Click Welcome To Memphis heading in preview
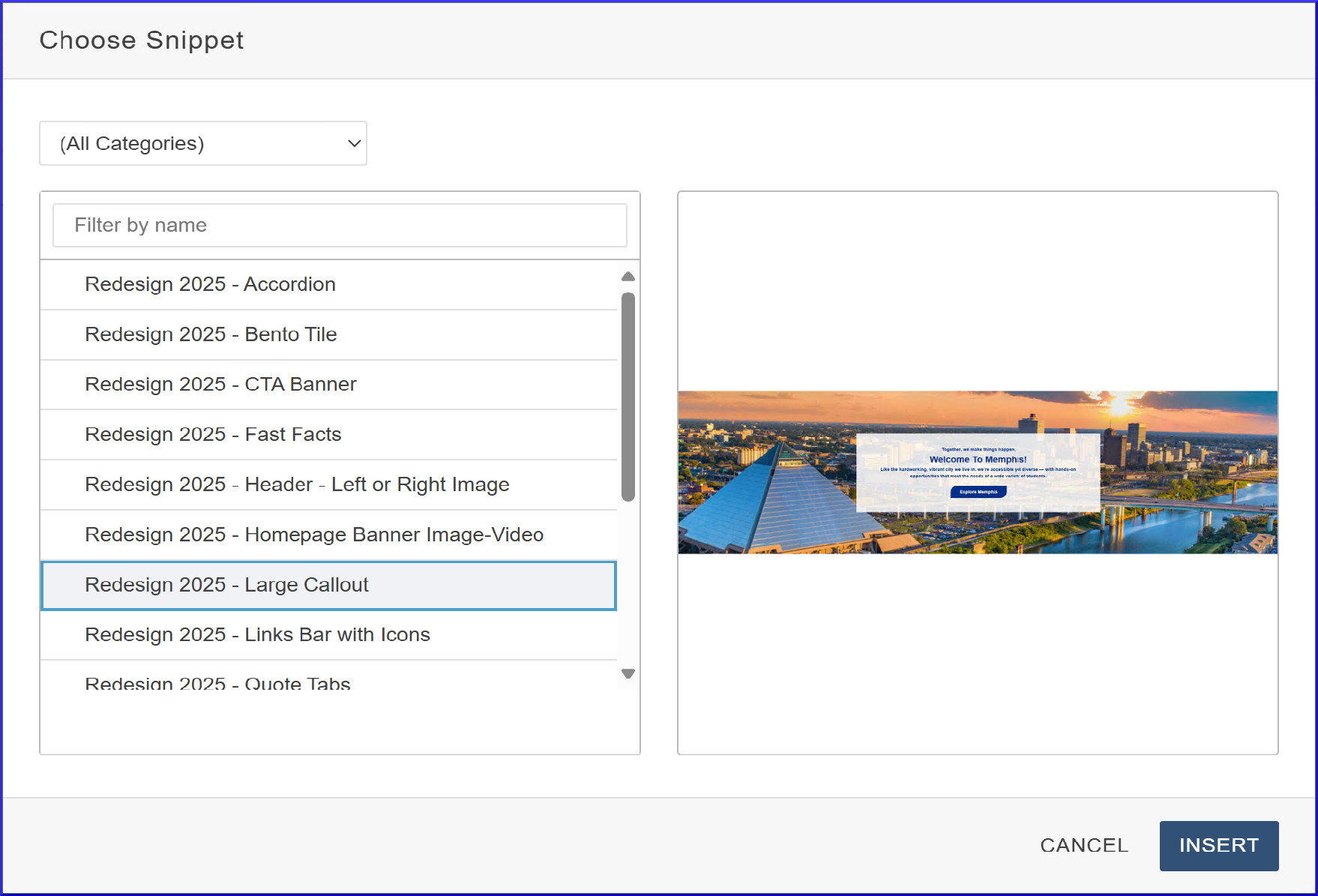The width and height of the screenshot is (1318, 896). (978, 460)
